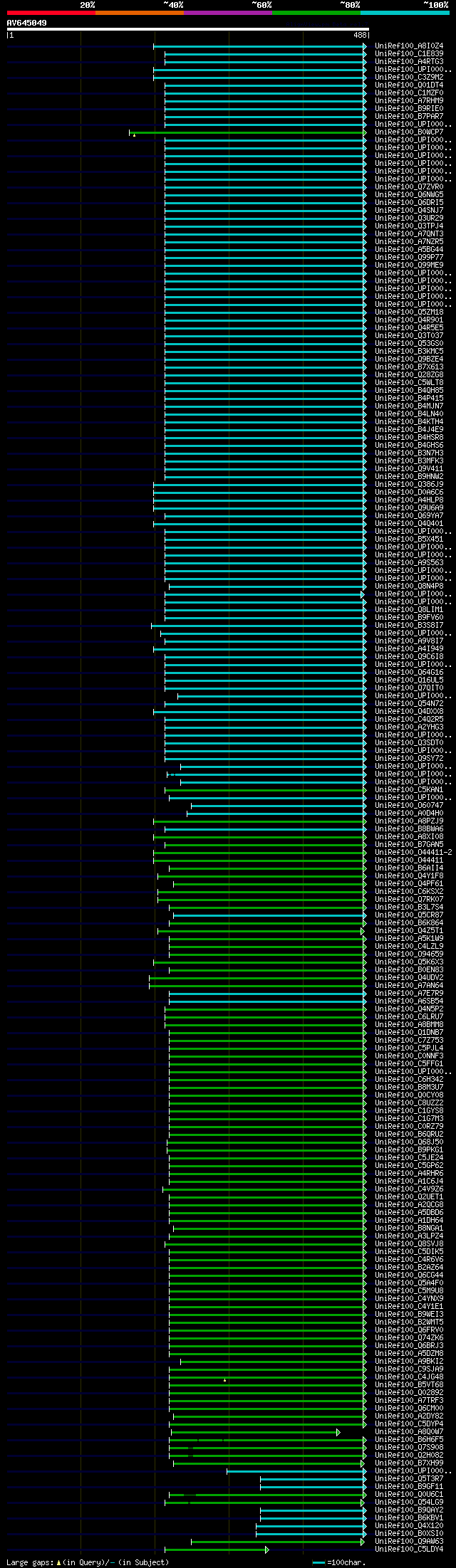Select label UniRef100_C5KAN1
The height and width of the screenshot is (1568, 456).
click(409, 789)
